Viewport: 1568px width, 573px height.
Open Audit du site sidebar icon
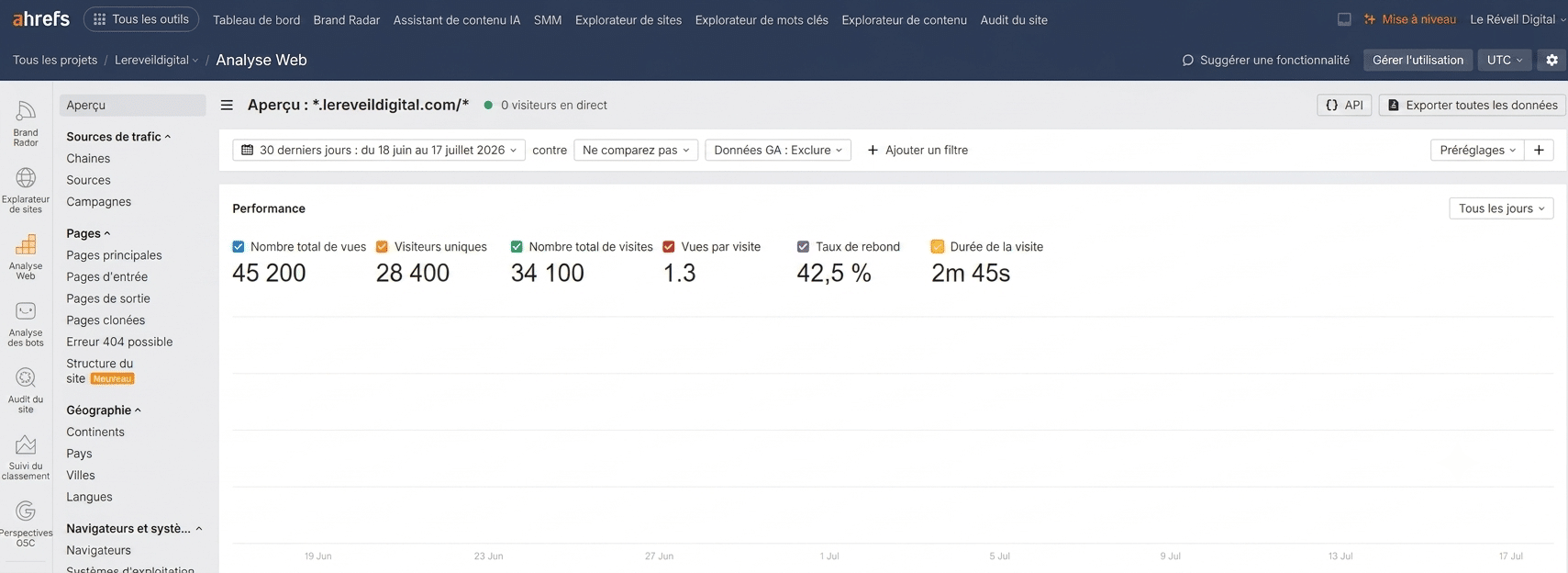pos(26,390)
